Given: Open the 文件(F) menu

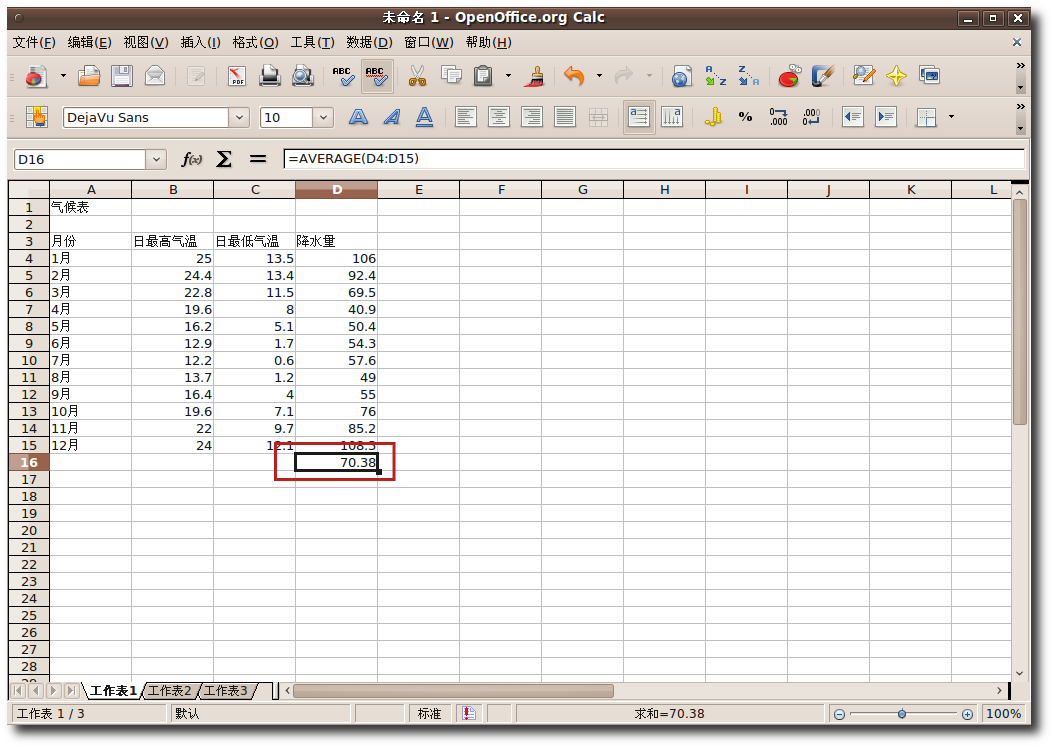Looking at the screenshot, I should (34, 42).
